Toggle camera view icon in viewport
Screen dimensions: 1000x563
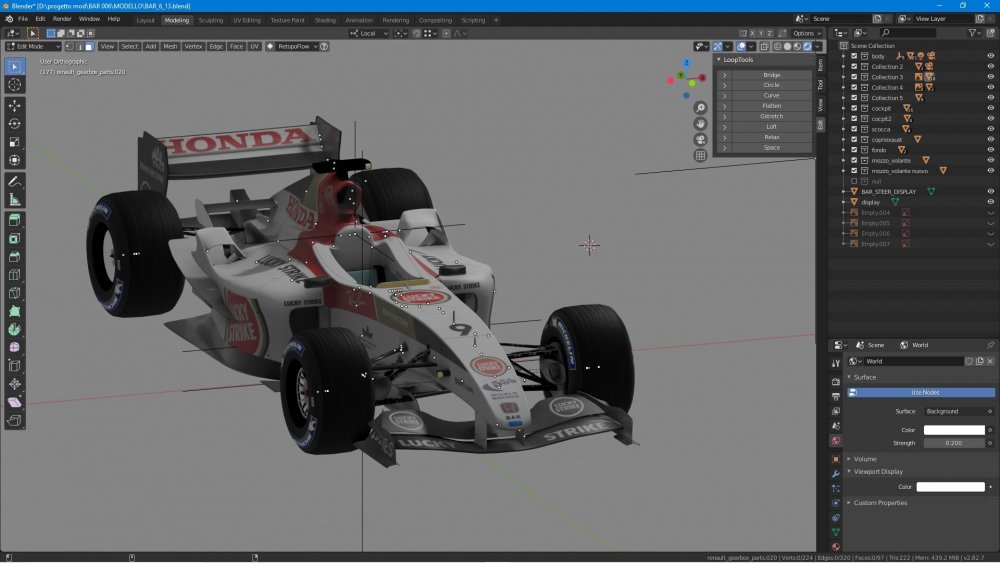point(700,140)
